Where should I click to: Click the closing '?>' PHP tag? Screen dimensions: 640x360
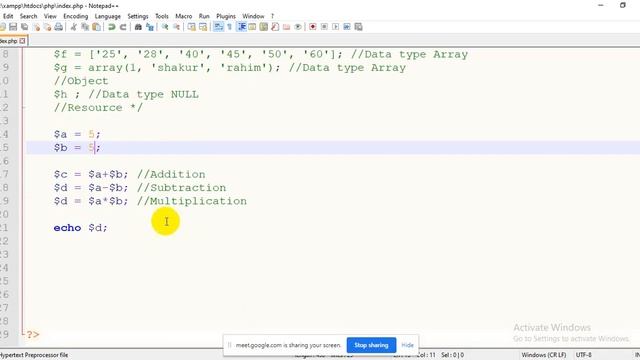click(x=33, y=335)
